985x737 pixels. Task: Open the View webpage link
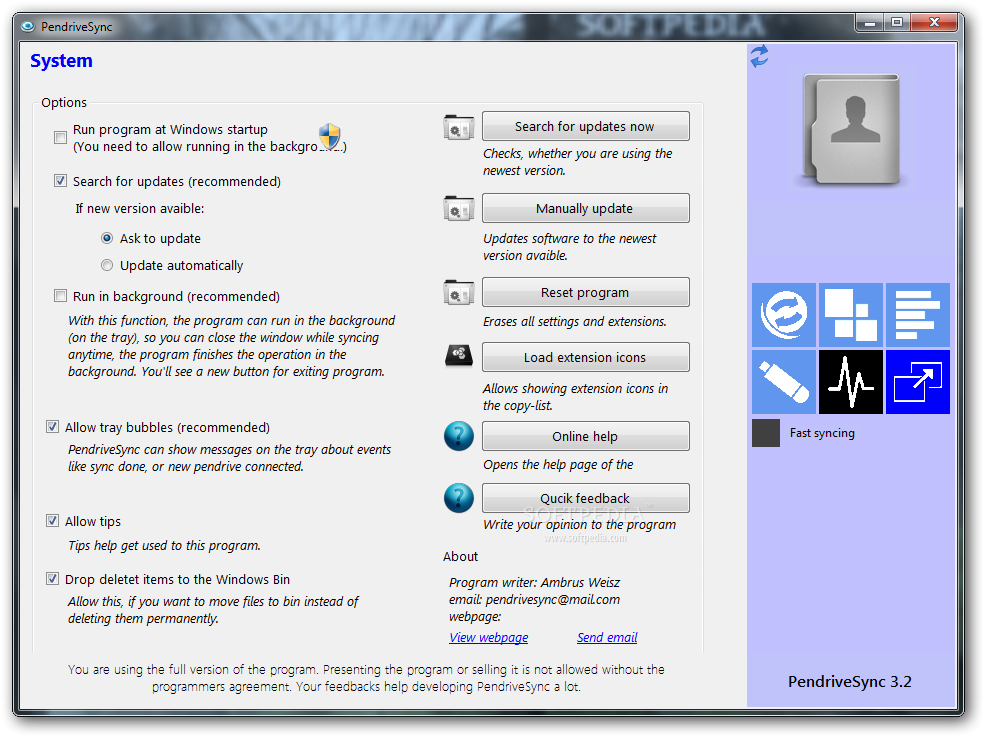click(x=489, y=637)
